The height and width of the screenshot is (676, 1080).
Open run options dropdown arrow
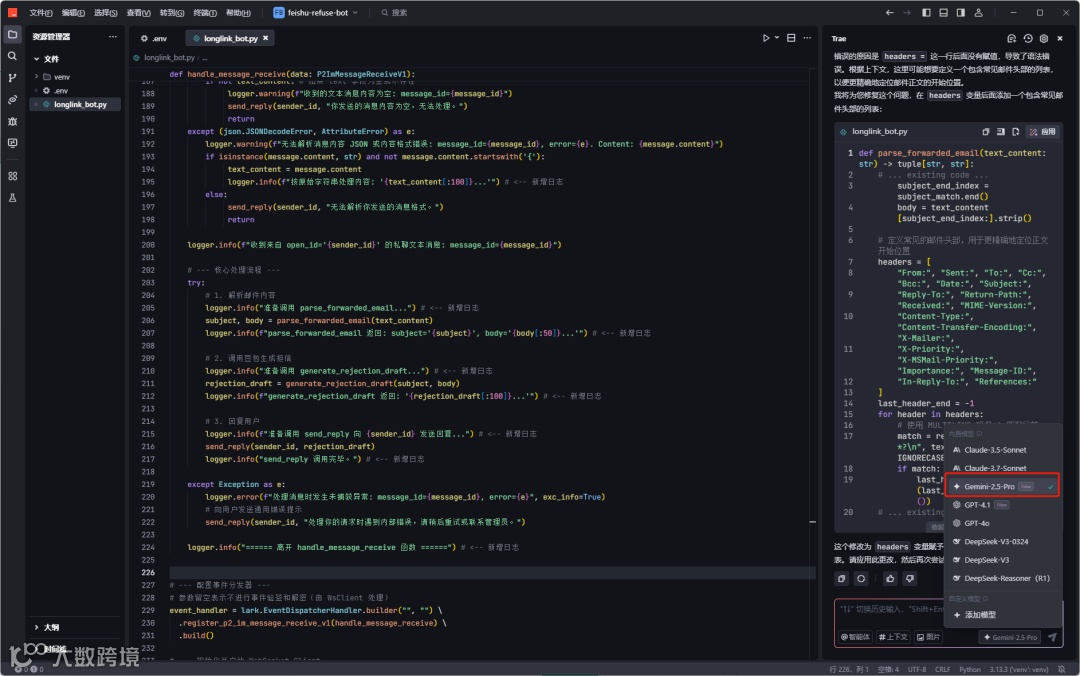[x=777, y=38]
